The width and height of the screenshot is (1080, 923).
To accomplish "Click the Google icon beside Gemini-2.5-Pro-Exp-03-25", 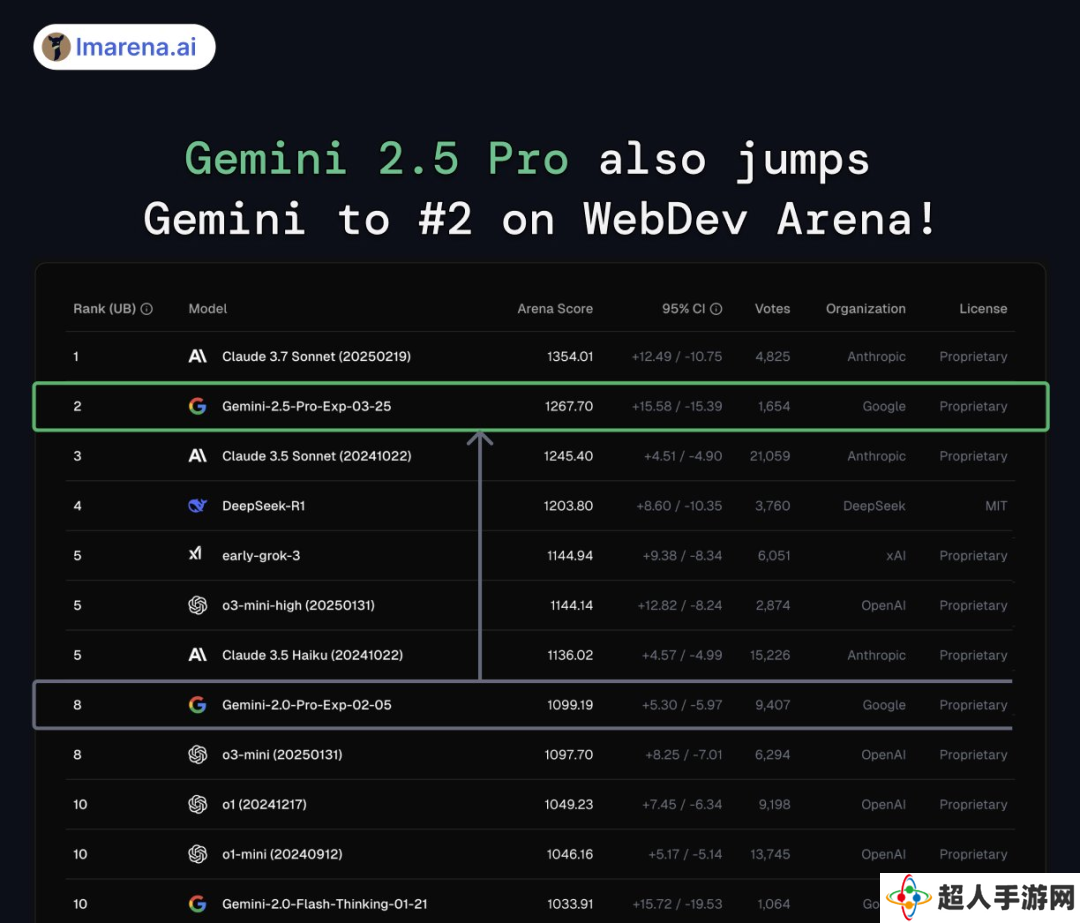I will point(198,406).
